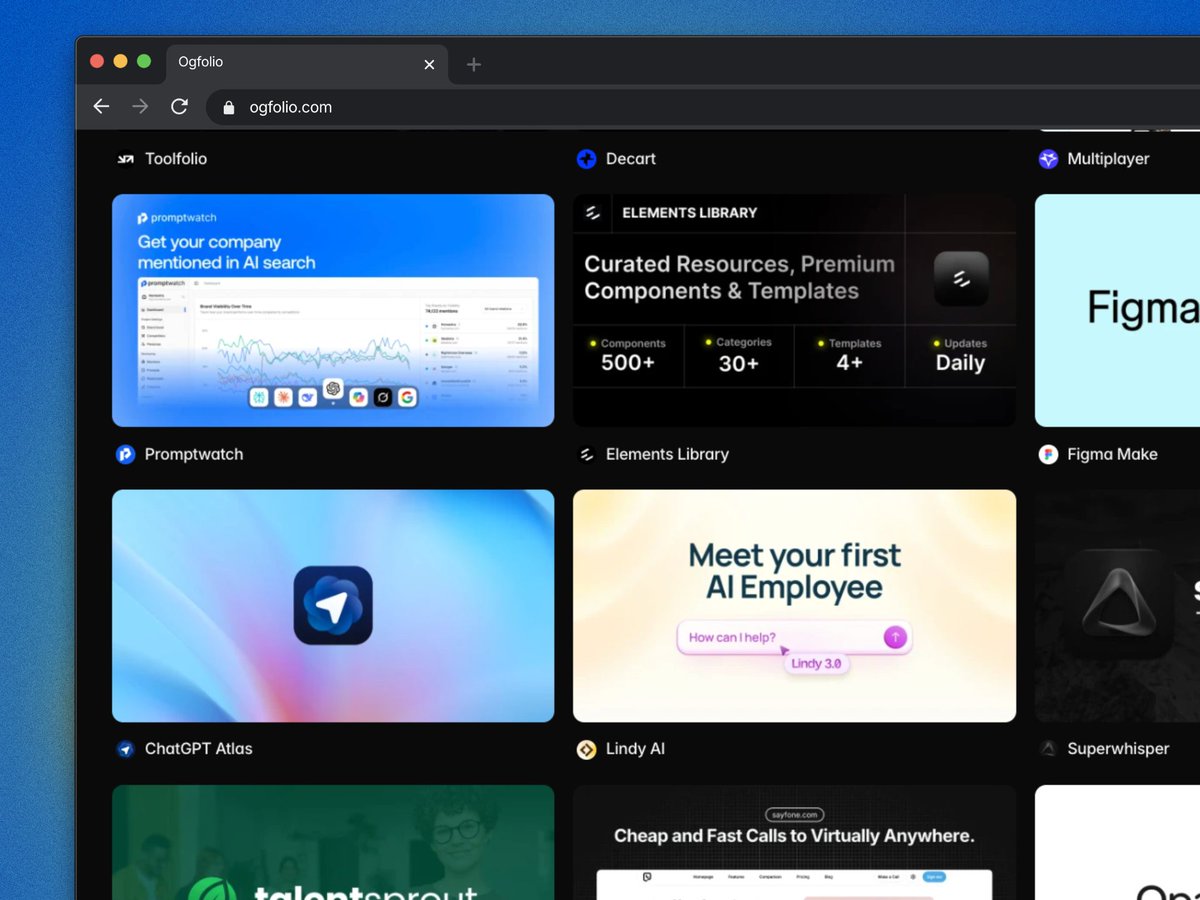Select the Ogfolio browser tab
Image resolution: width=1200 pixels, height=900 pixels.
[307, 63]
